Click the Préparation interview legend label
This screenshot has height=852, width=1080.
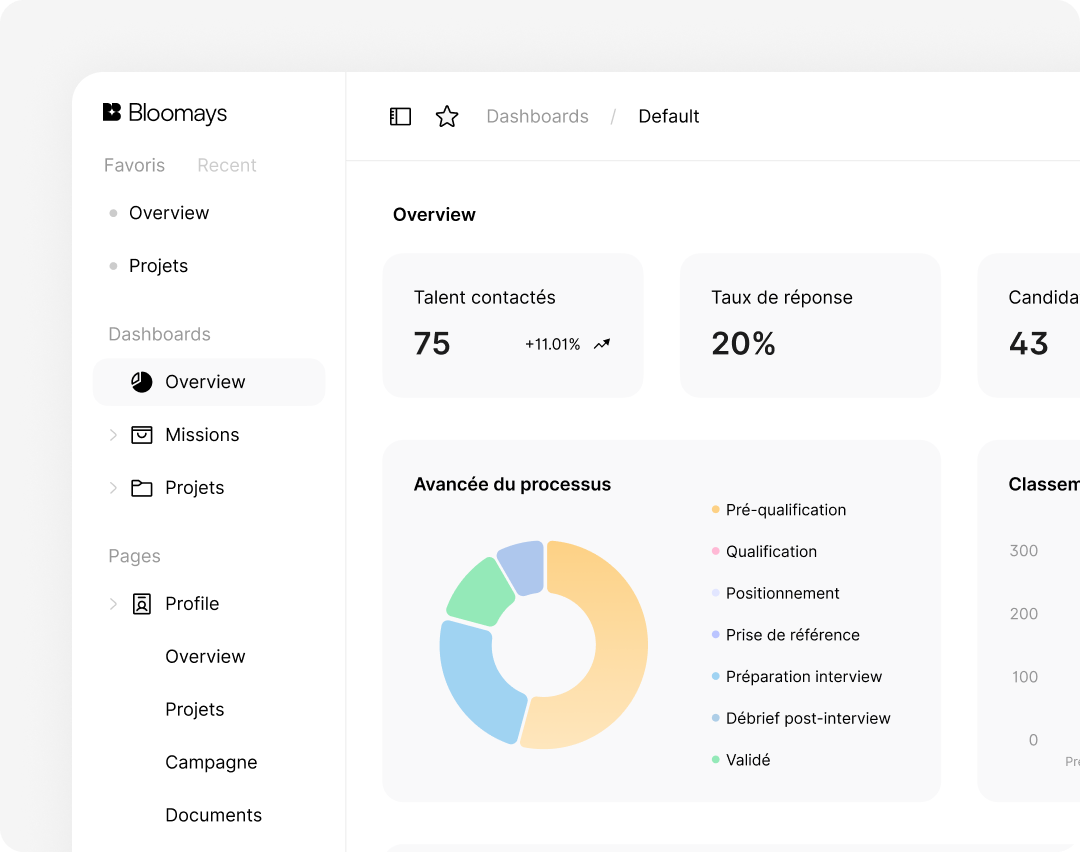[804, 676]
